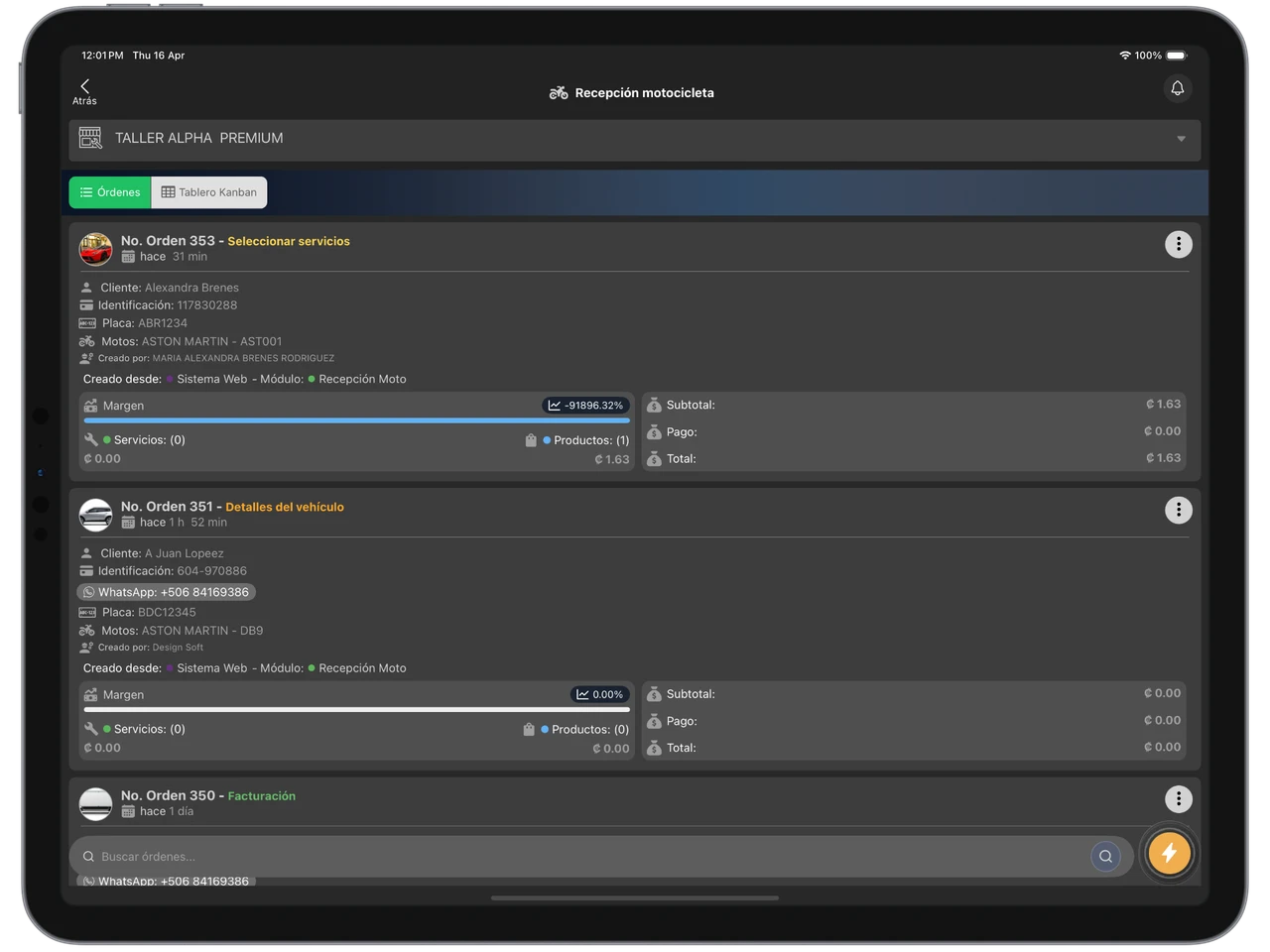The width and height of the screenshot is (1270, 952).
Task: Expand the TALLER ALPHA PREMIUM dropdown arrow
Action: point(1181,139)
